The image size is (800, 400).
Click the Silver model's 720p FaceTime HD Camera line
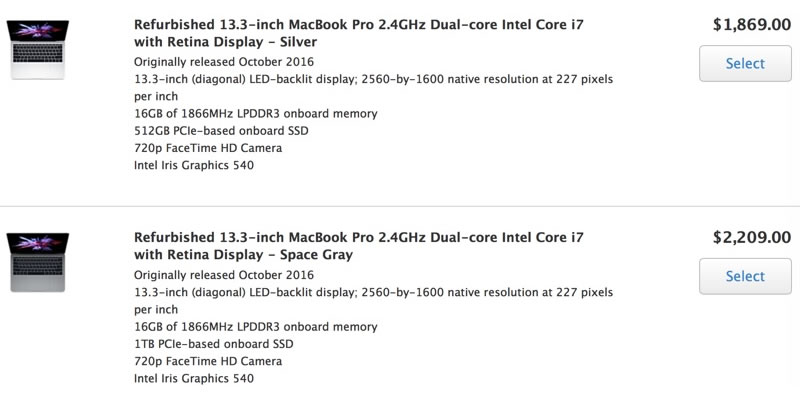(208, 148)
